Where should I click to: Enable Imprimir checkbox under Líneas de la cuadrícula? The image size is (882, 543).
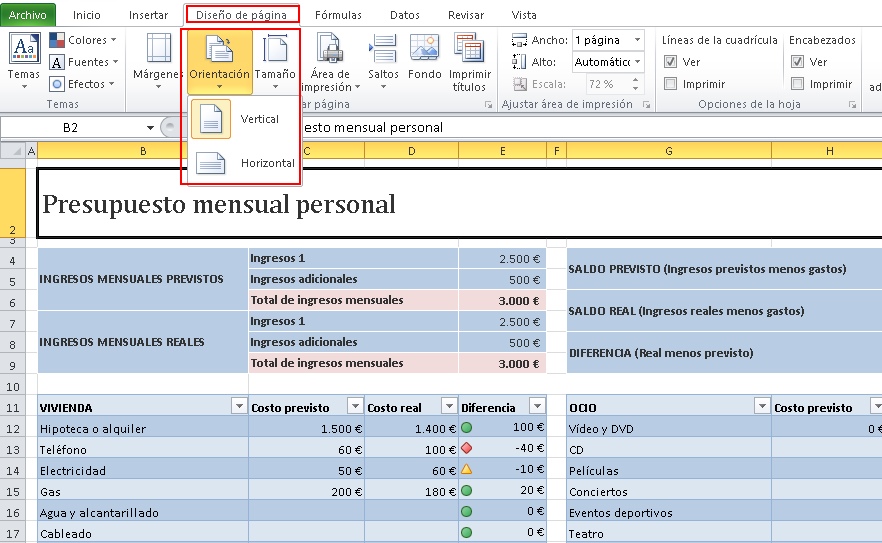(x=671, y=84)
